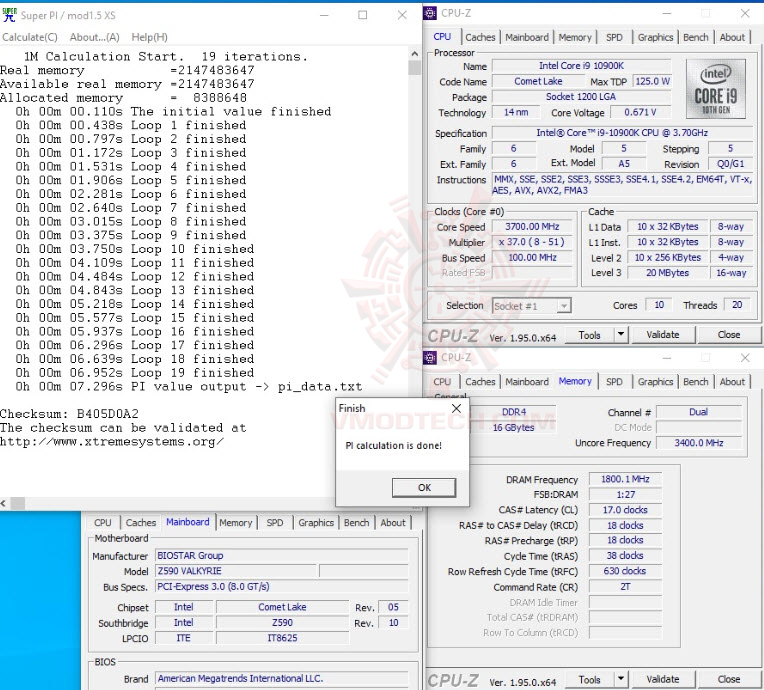Click horizontal scrollbar thumb in Super PI
Viewport: 764px width, 690px height.
point(18,503)
